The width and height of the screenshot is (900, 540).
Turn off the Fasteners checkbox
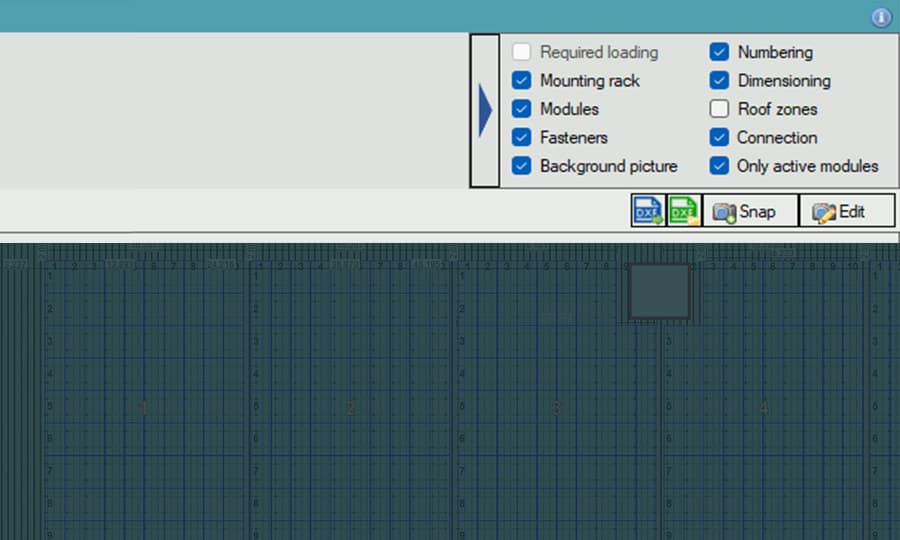521,138
